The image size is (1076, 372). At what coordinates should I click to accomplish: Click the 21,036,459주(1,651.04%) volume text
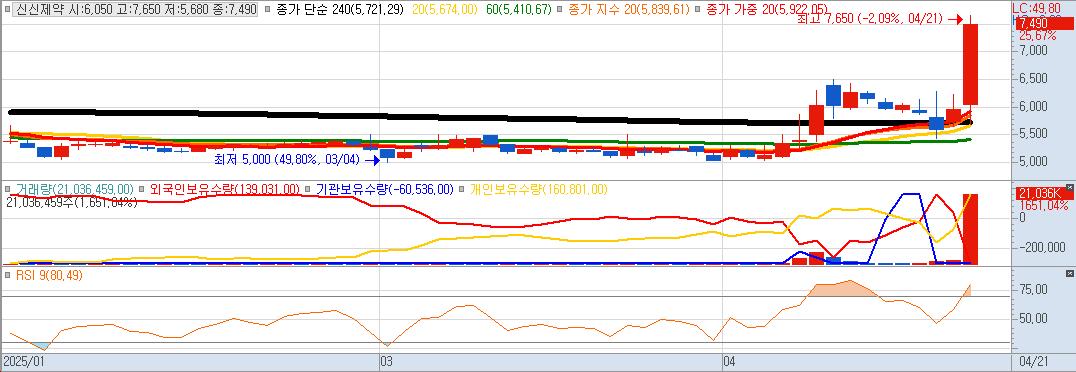click(x=71, y=202)
